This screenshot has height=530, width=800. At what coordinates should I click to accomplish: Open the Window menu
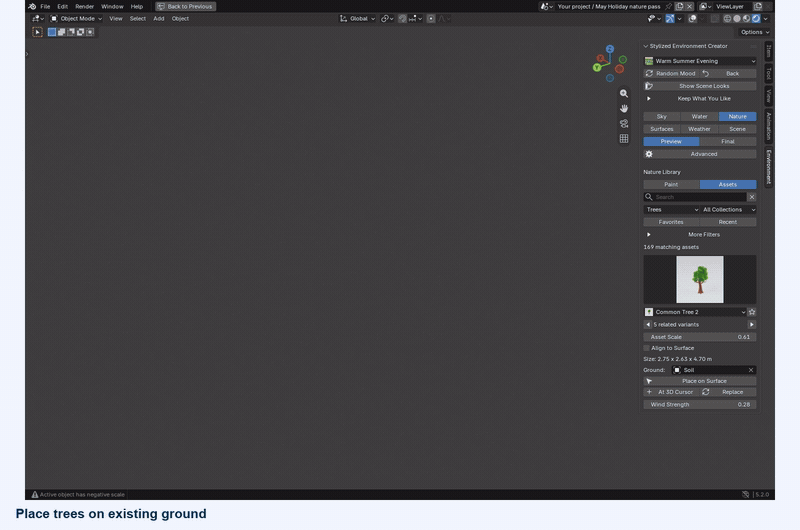(112, 7)
